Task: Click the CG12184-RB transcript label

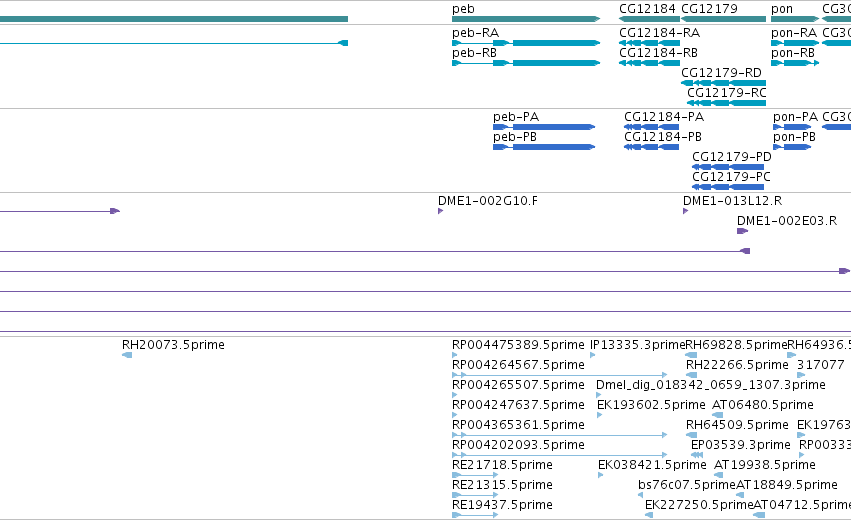Action: 658,53
